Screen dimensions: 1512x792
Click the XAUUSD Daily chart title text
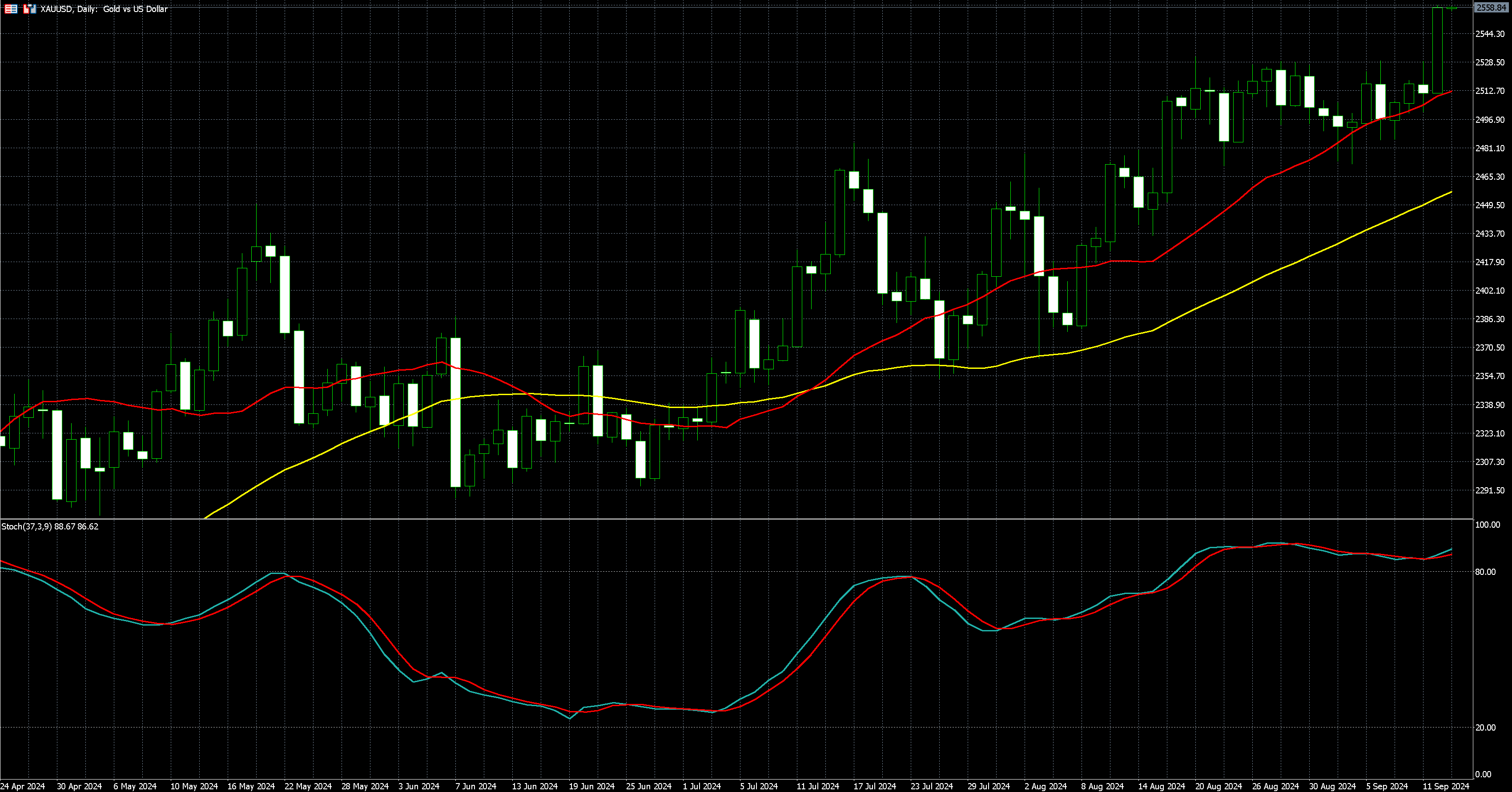pyautogui.click(x=104, y=9)
